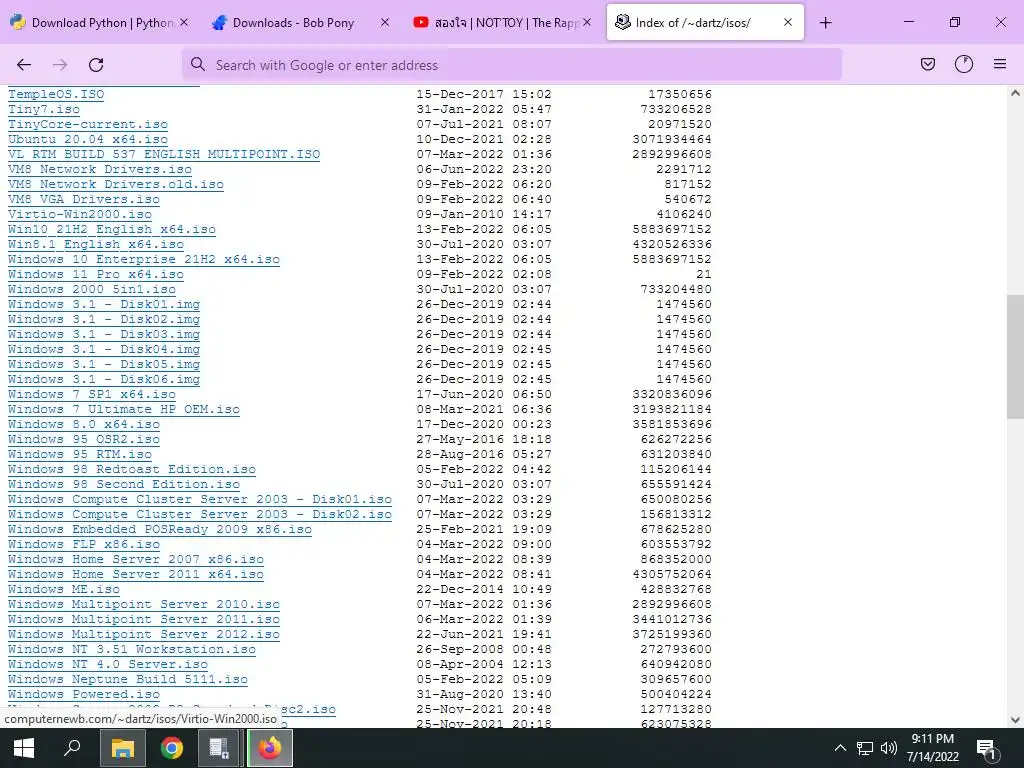Close the Index of /~dartz/isos/ tab
Screen dimensions: 1024x768
coord(788,22)
